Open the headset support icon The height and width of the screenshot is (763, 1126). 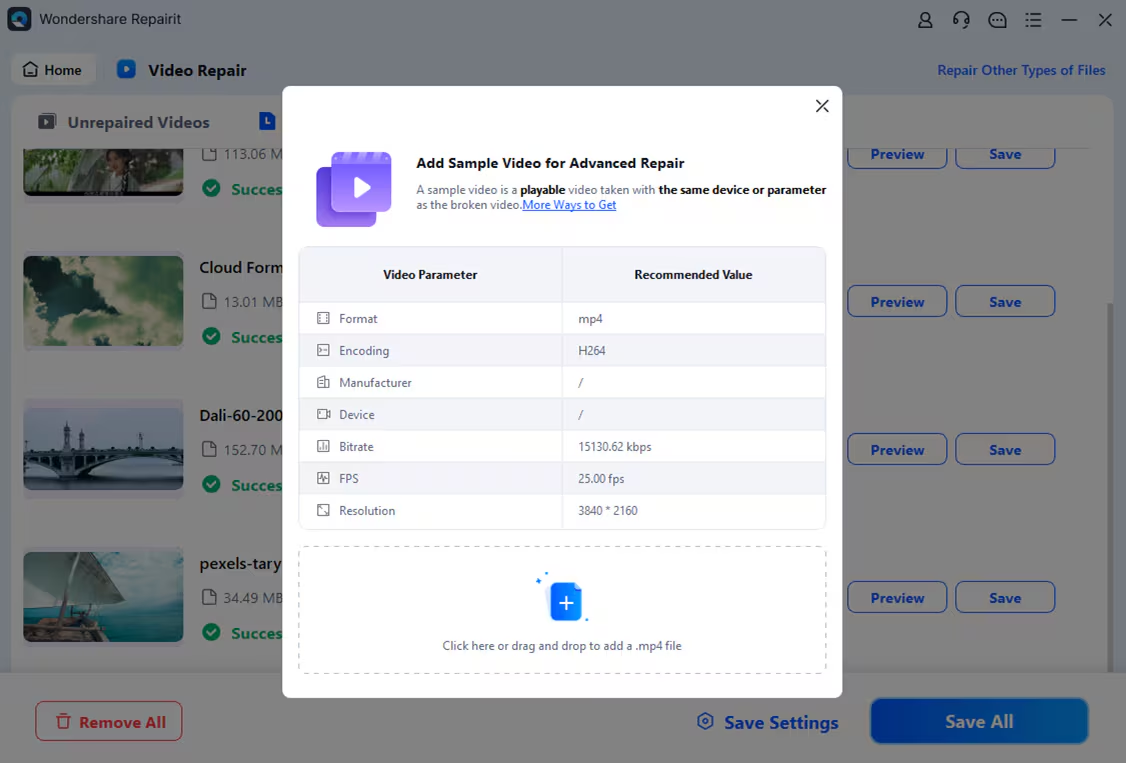point(961,20)
